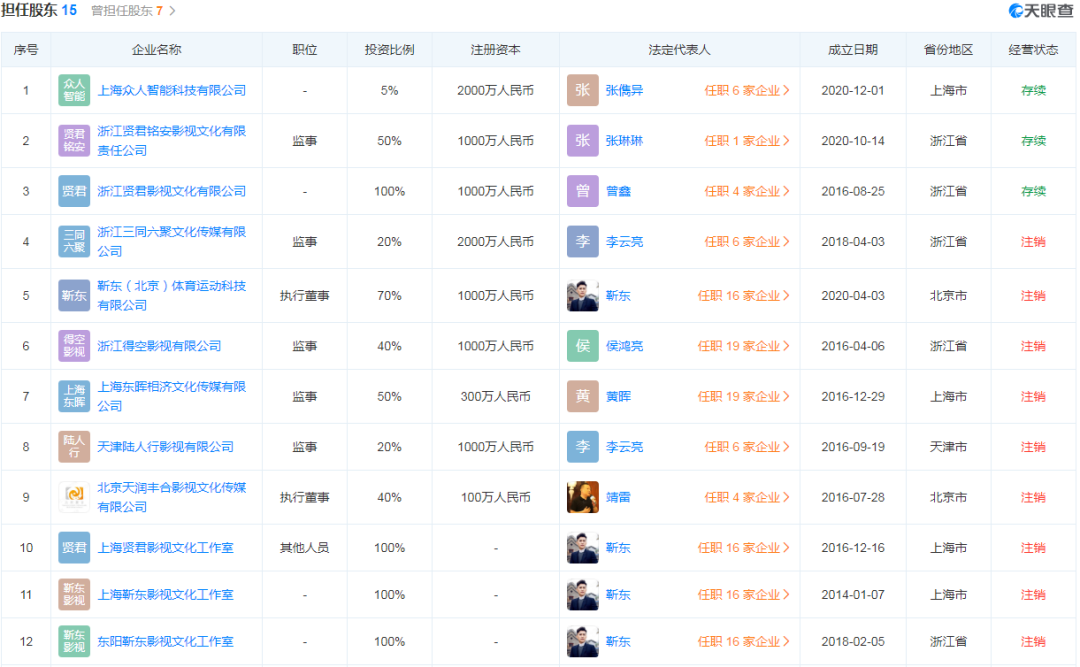
Task: Expand 任职 19 家企业 for 侯鸿亮
Action: tap(744, 346)
